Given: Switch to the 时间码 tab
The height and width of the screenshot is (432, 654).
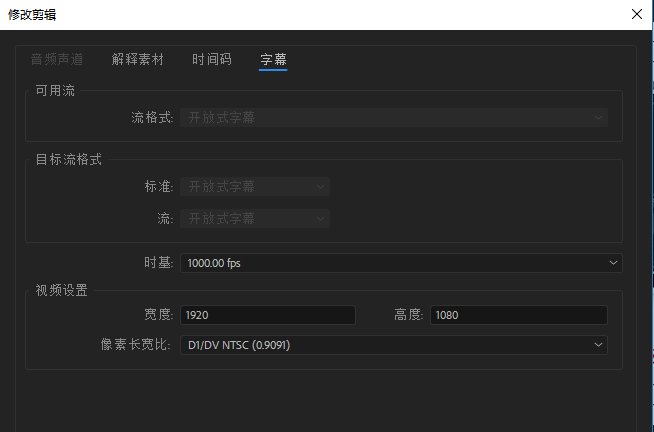Looking at the screenshot, I should 211,59.
